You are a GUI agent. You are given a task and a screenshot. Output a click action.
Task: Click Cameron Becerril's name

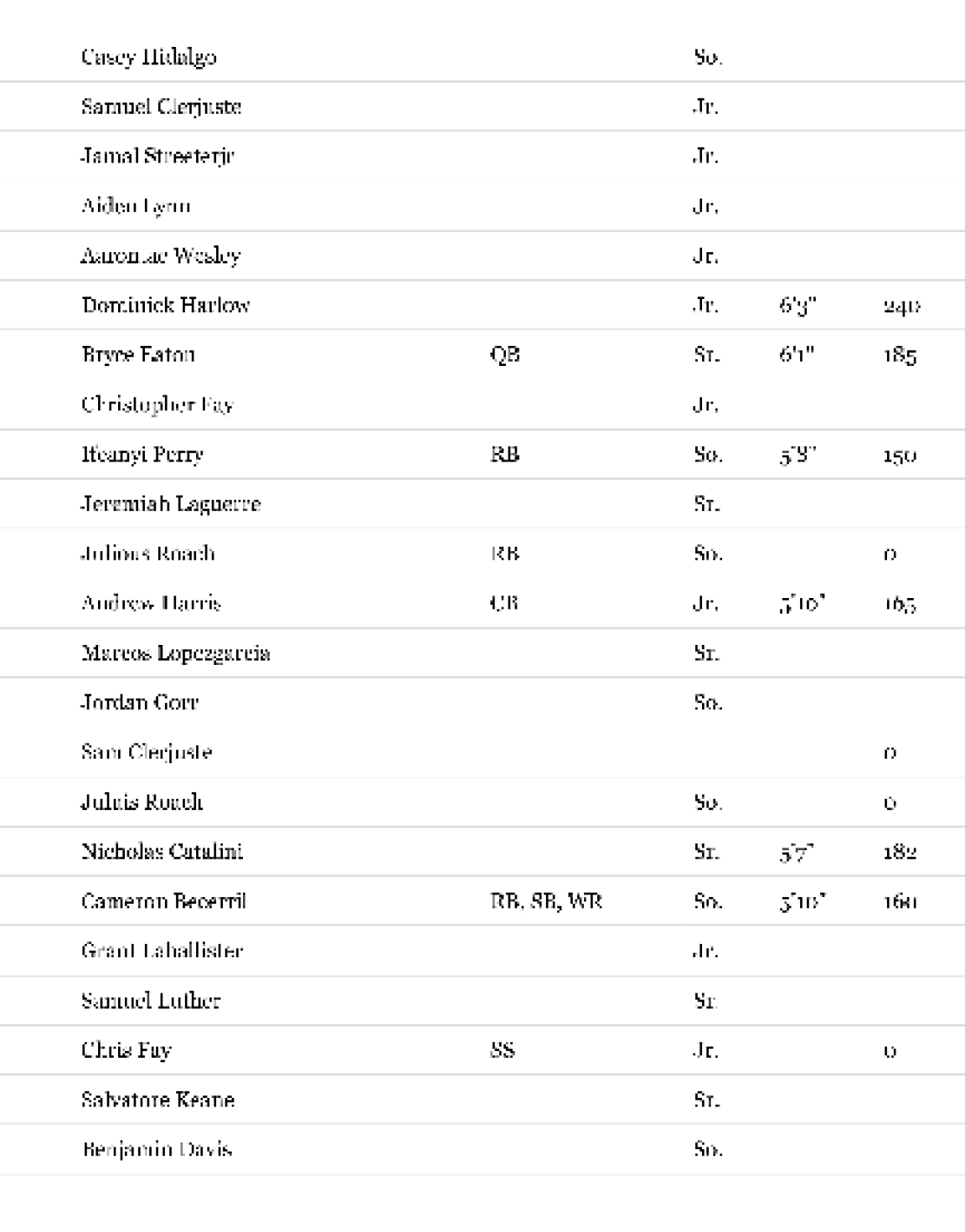tap(164, 901)
